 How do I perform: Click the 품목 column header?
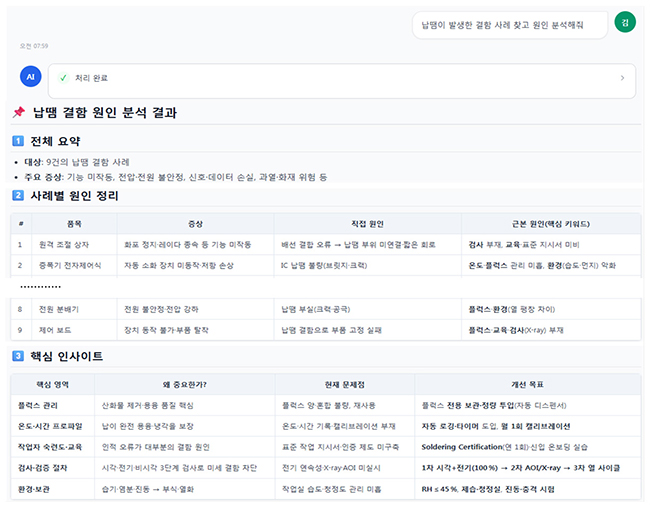tap(74, 224)
